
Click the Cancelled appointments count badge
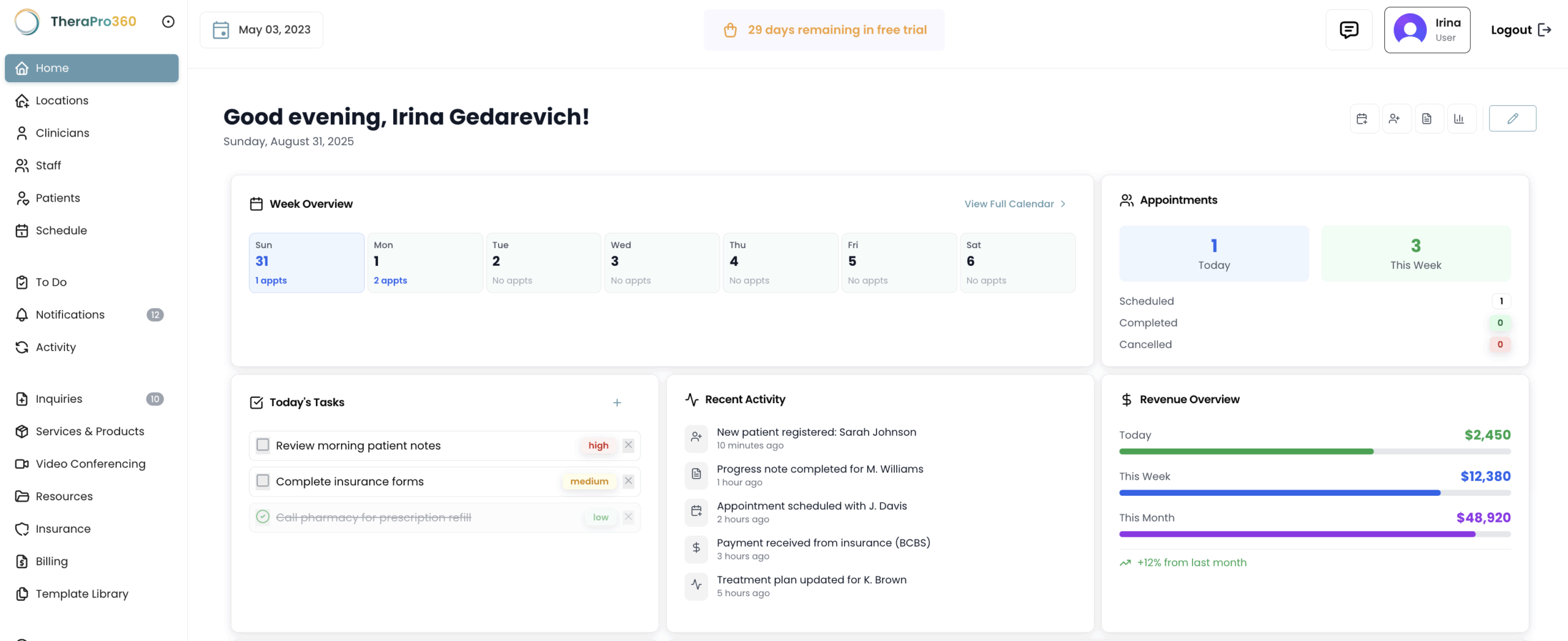point(1499,344)
